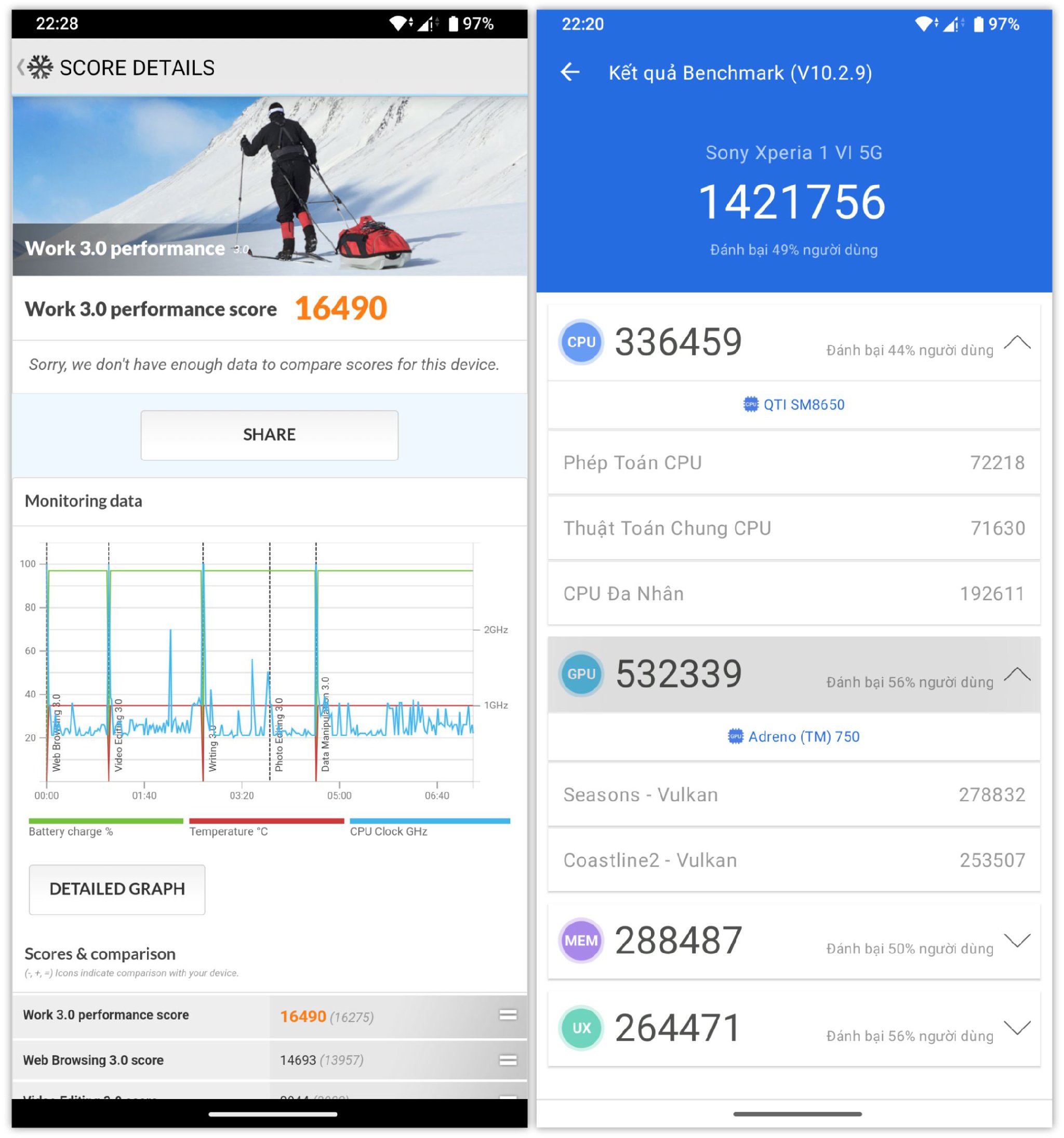Tap the Temperature °C legend
The image size is (1064, 1138).
(266, 828)
